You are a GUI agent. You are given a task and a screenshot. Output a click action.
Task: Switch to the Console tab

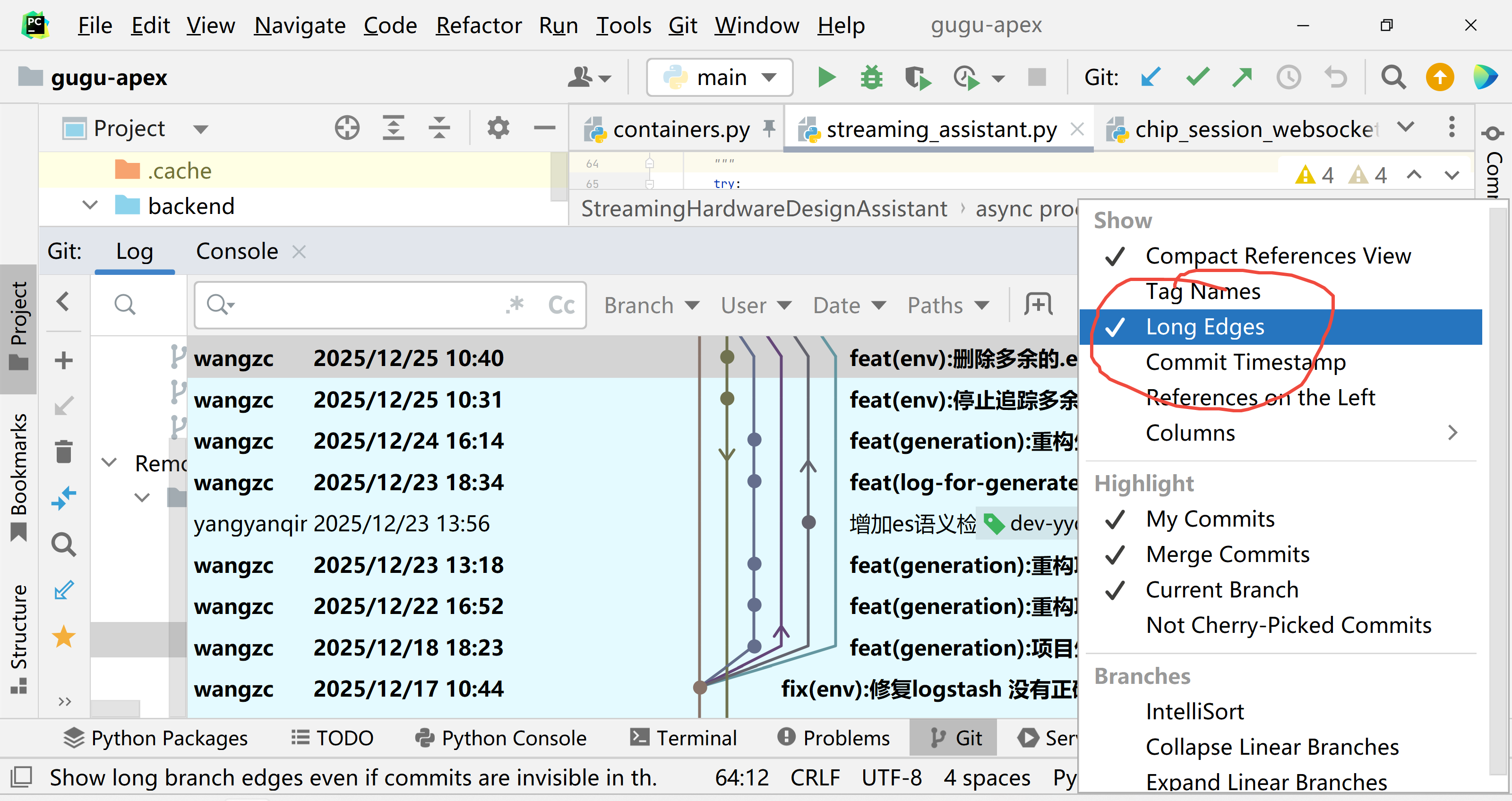pos(237,251)
